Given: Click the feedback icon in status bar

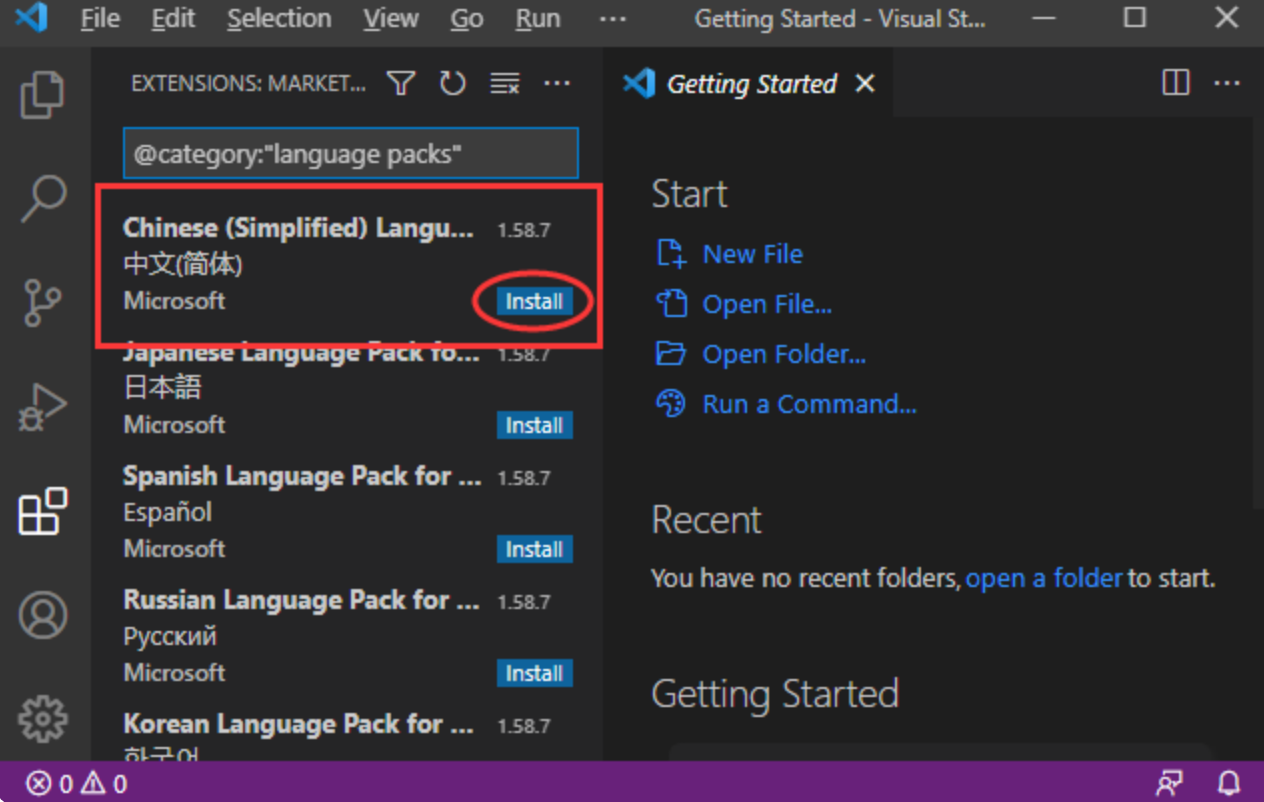Looking at the screenshot, I should click(x=1169, y=783).
